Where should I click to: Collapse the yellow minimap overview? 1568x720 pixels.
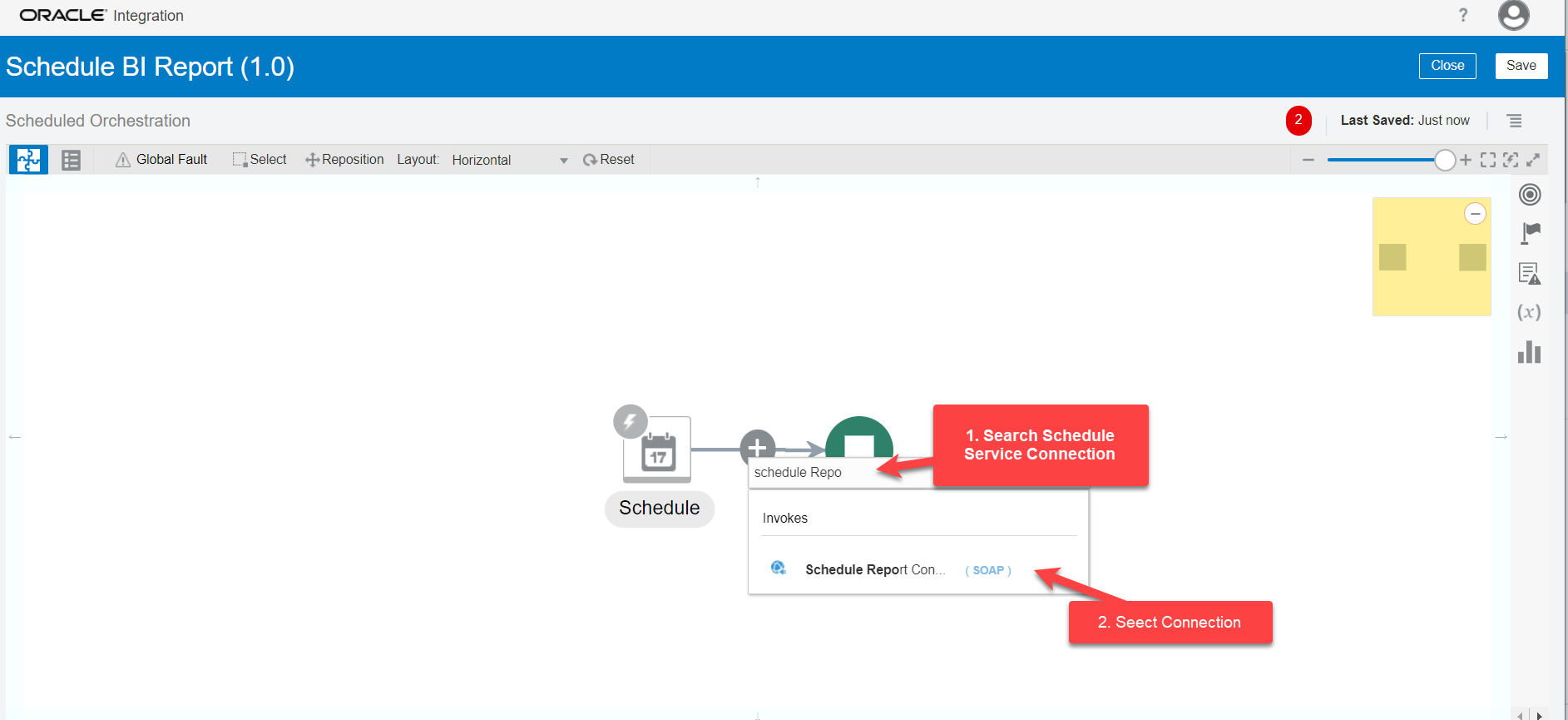pos(1475,214)
